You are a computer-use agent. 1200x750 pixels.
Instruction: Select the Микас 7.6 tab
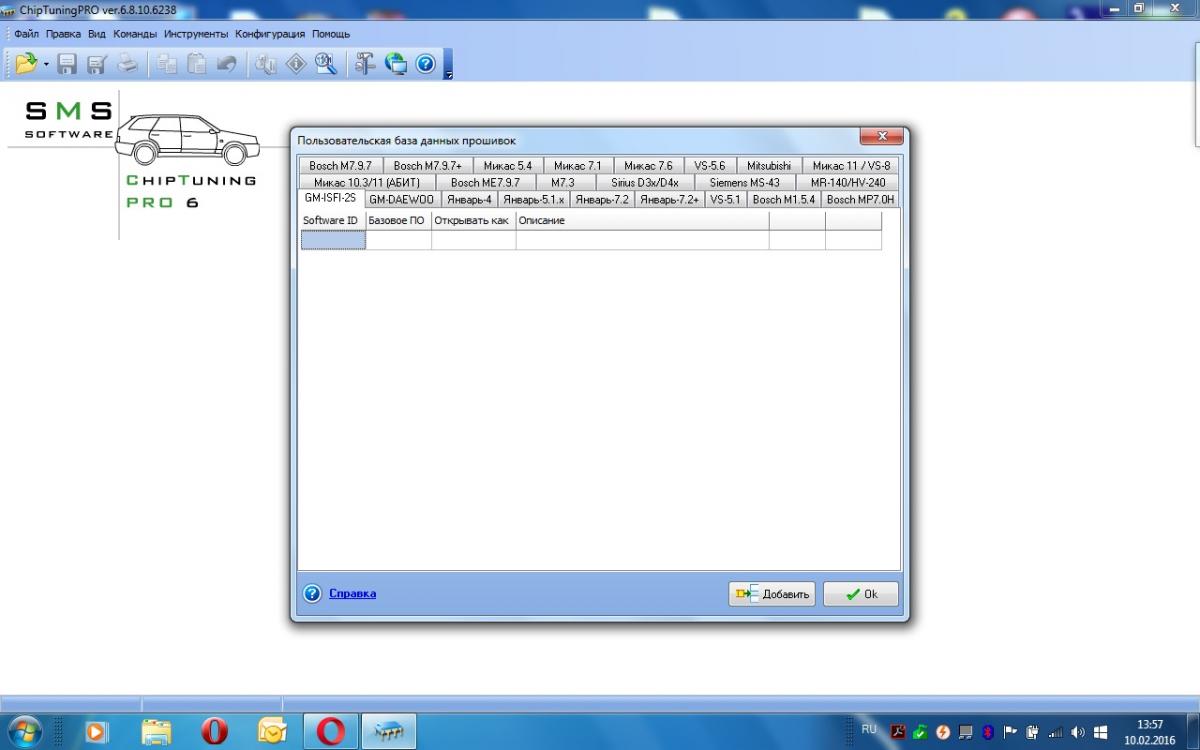(648, 166)
